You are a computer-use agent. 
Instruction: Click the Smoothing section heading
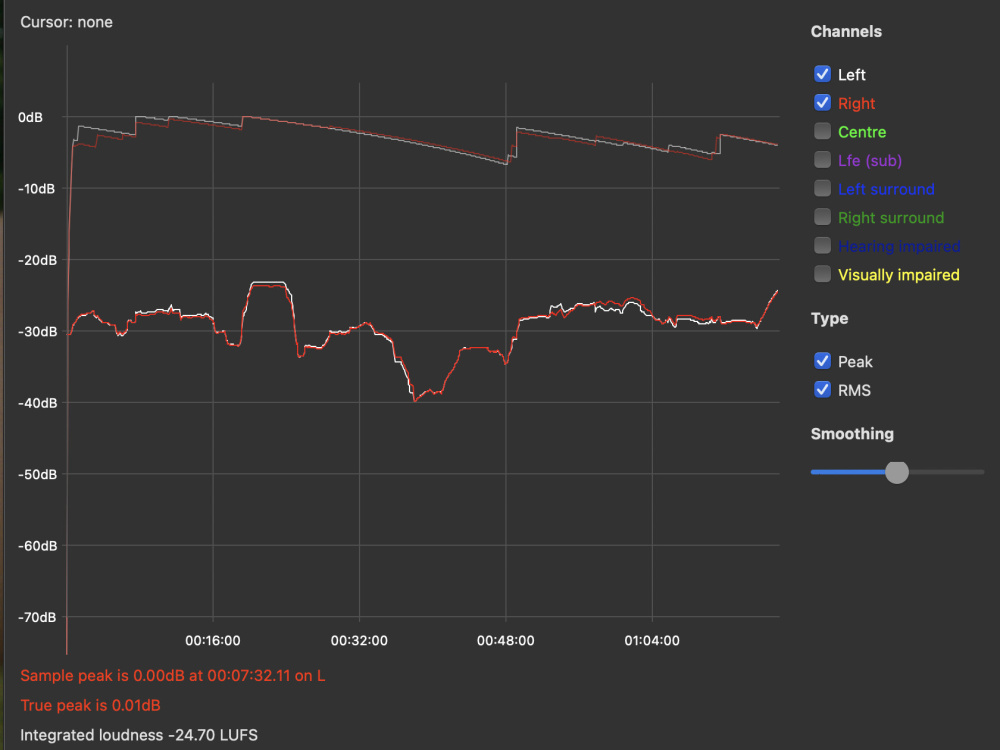[x=852, y=434]
